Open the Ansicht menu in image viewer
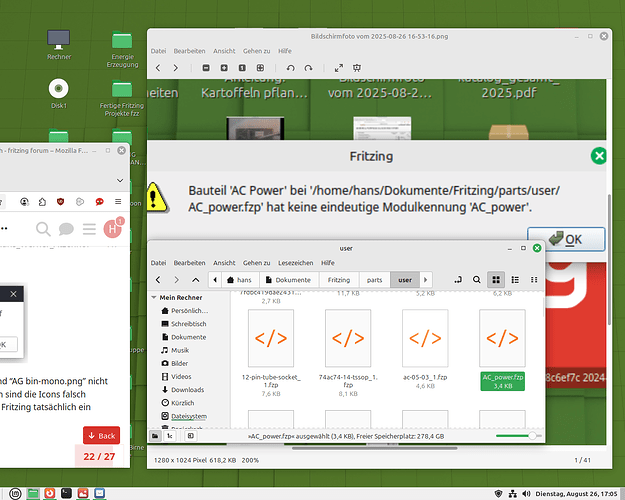The width and height of the screenshot is (625, 500). 223,50
